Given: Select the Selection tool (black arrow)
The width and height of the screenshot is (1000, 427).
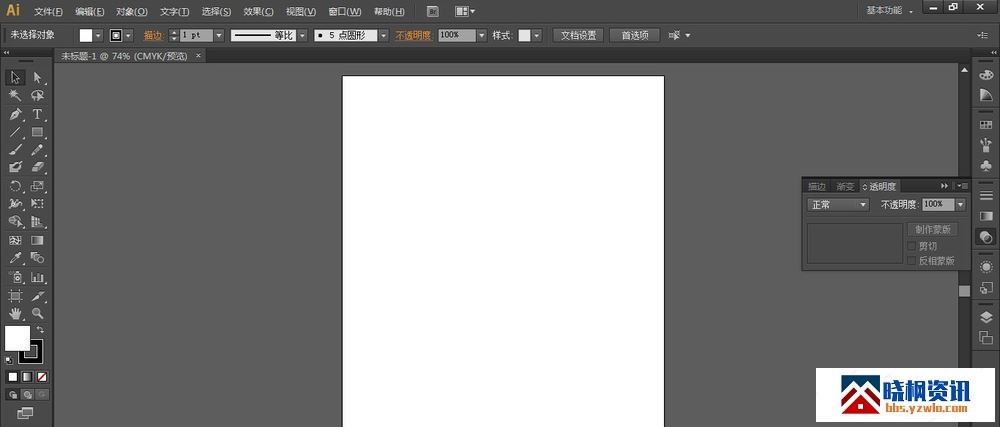Looking at the screenshot, I should coord(16,78).
